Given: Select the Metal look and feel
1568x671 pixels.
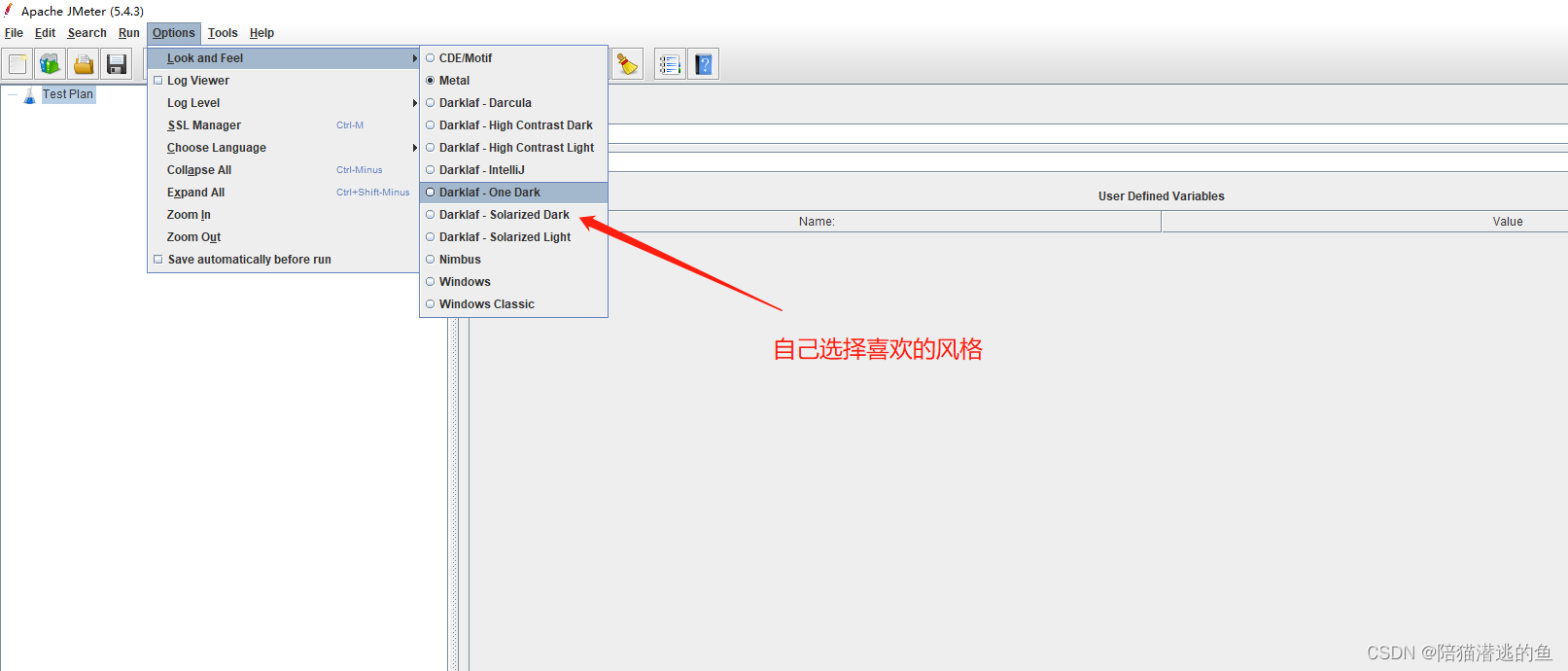Looking at the screenshot, I should click(x=513, y=81).
